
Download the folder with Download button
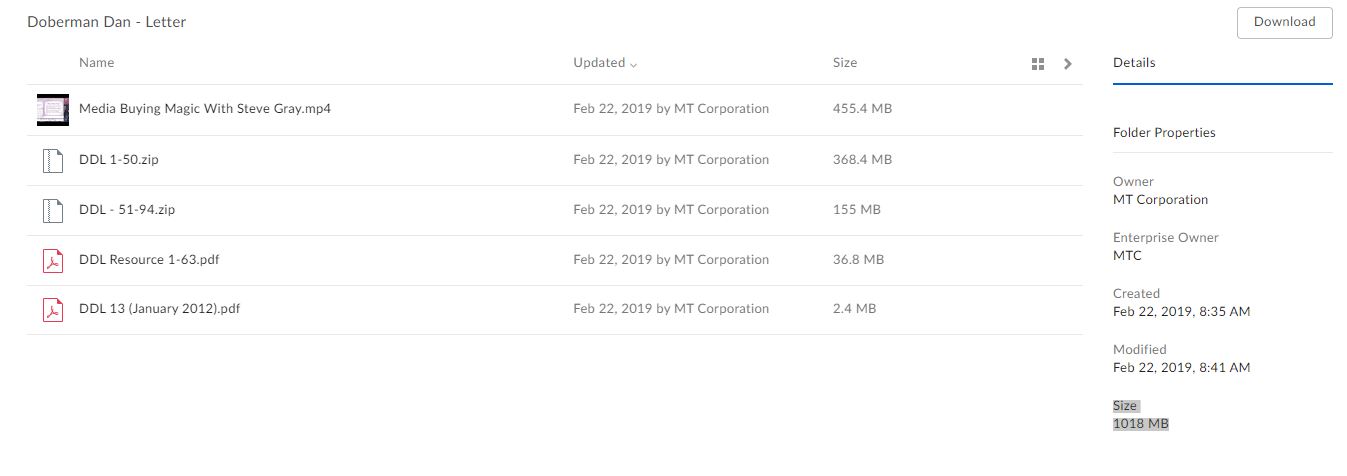point(1284,22)
